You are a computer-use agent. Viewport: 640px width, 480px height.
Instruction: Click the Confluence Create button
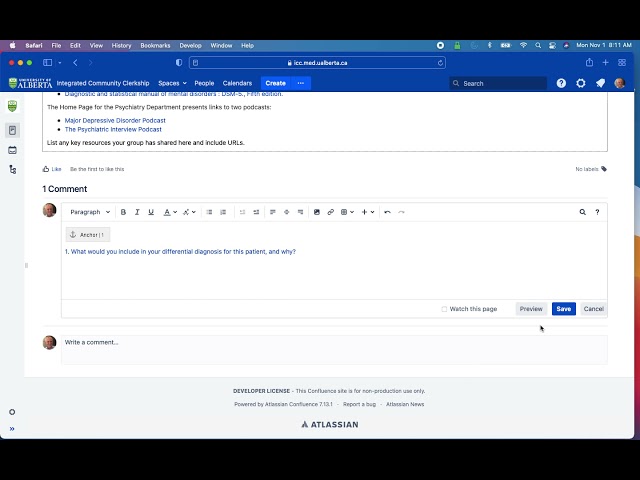[x=276, y=83]
